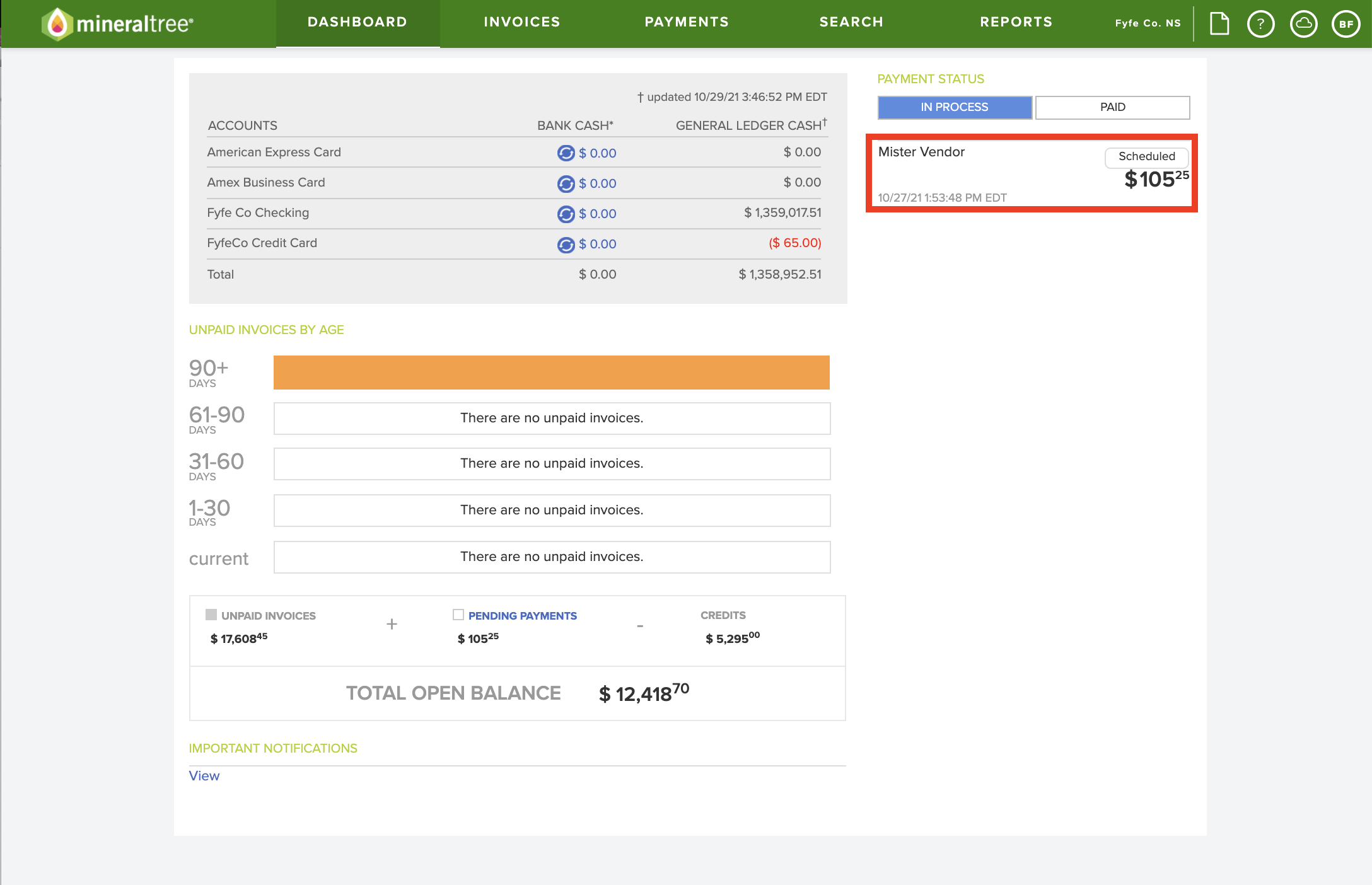Open Amex Business Card $ 0.00 bank cash
This screenshot has height=885, width=1372.
point(597,183)
